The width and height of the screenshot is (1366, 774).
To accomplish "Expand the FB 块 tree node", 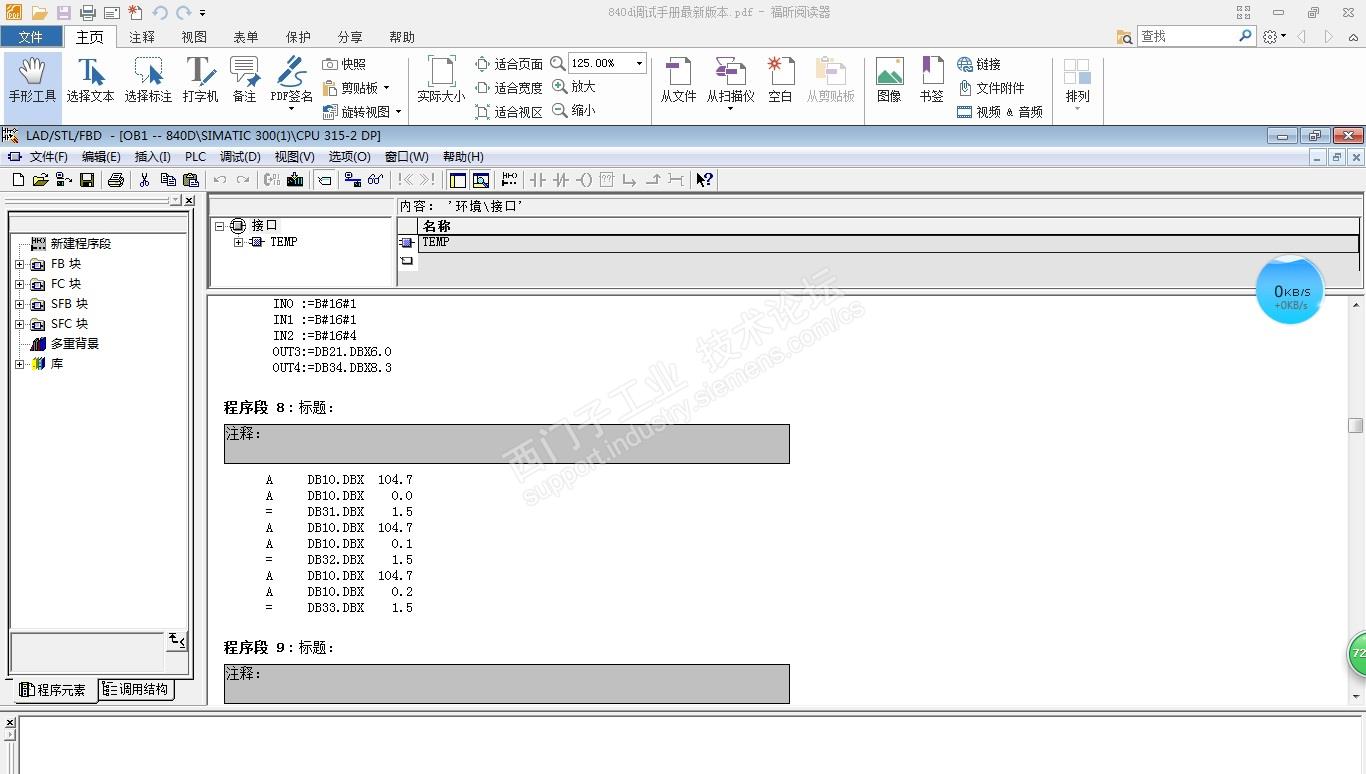I will click(x=19, y=264).
